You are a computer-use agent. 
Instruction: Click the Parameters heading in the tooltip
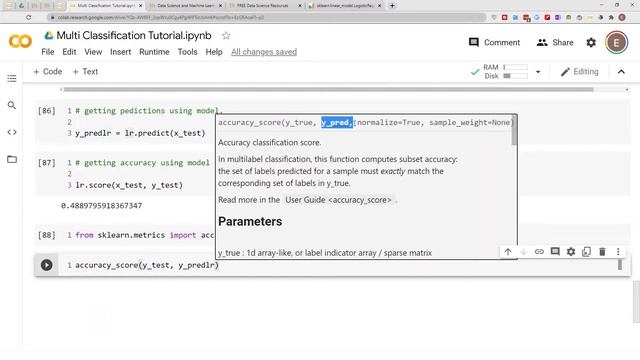[250, 222]
